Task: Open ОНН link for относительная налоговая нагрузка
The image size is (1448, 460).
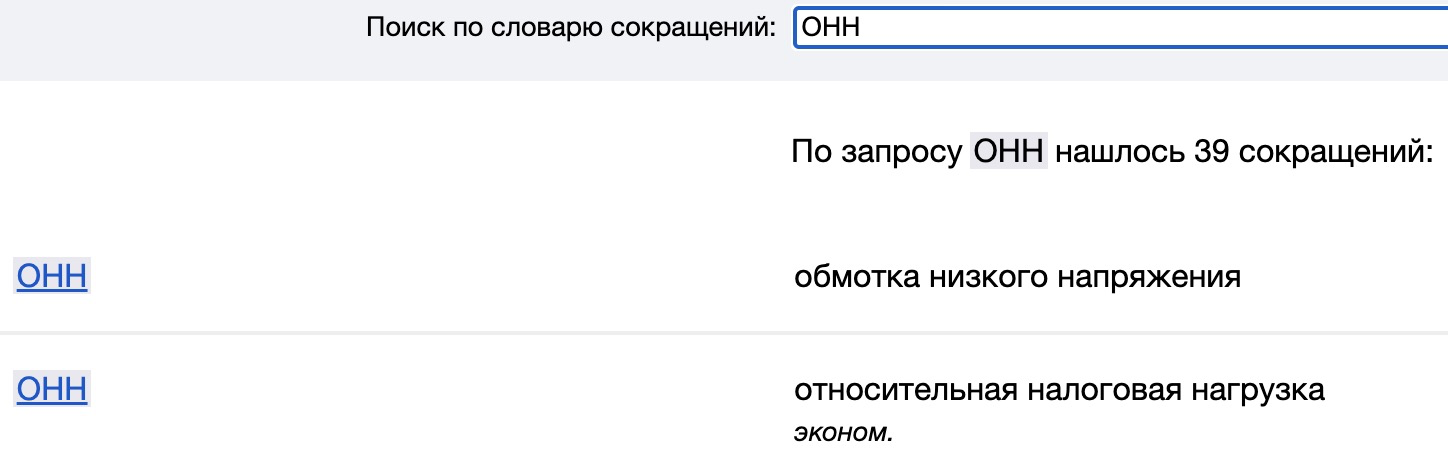Action: (x=52, y=389)
